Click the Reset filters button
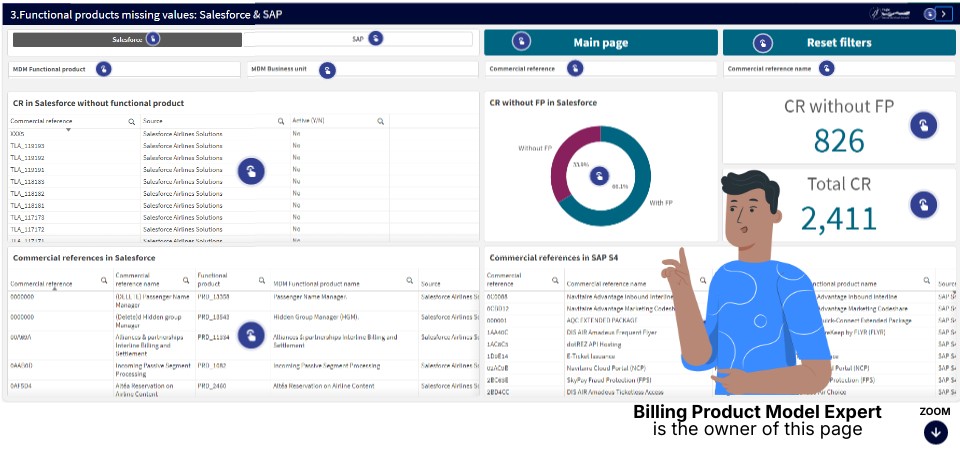960x450 pixels. pos(839,42)
